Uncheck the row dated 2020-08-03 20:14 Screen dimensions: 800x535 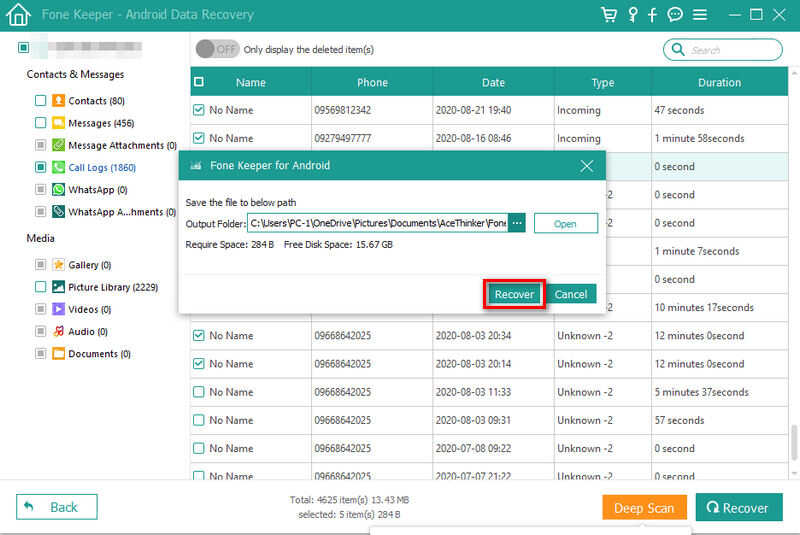[x=199, y=364]
